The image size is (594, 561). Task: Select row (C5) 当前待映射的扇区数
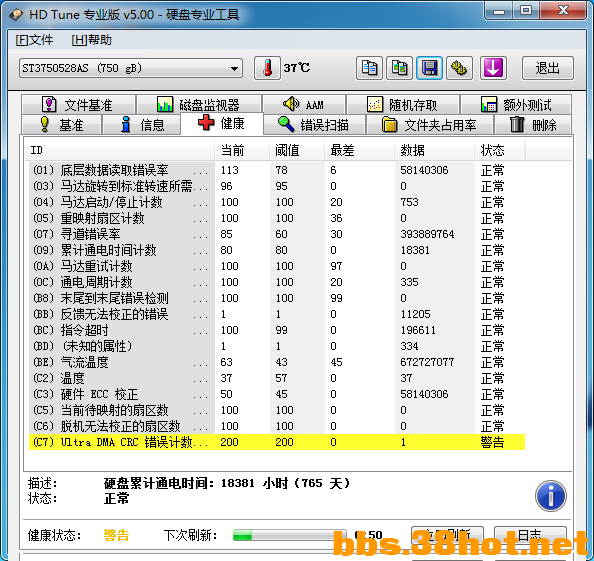(x=277, y=410)
